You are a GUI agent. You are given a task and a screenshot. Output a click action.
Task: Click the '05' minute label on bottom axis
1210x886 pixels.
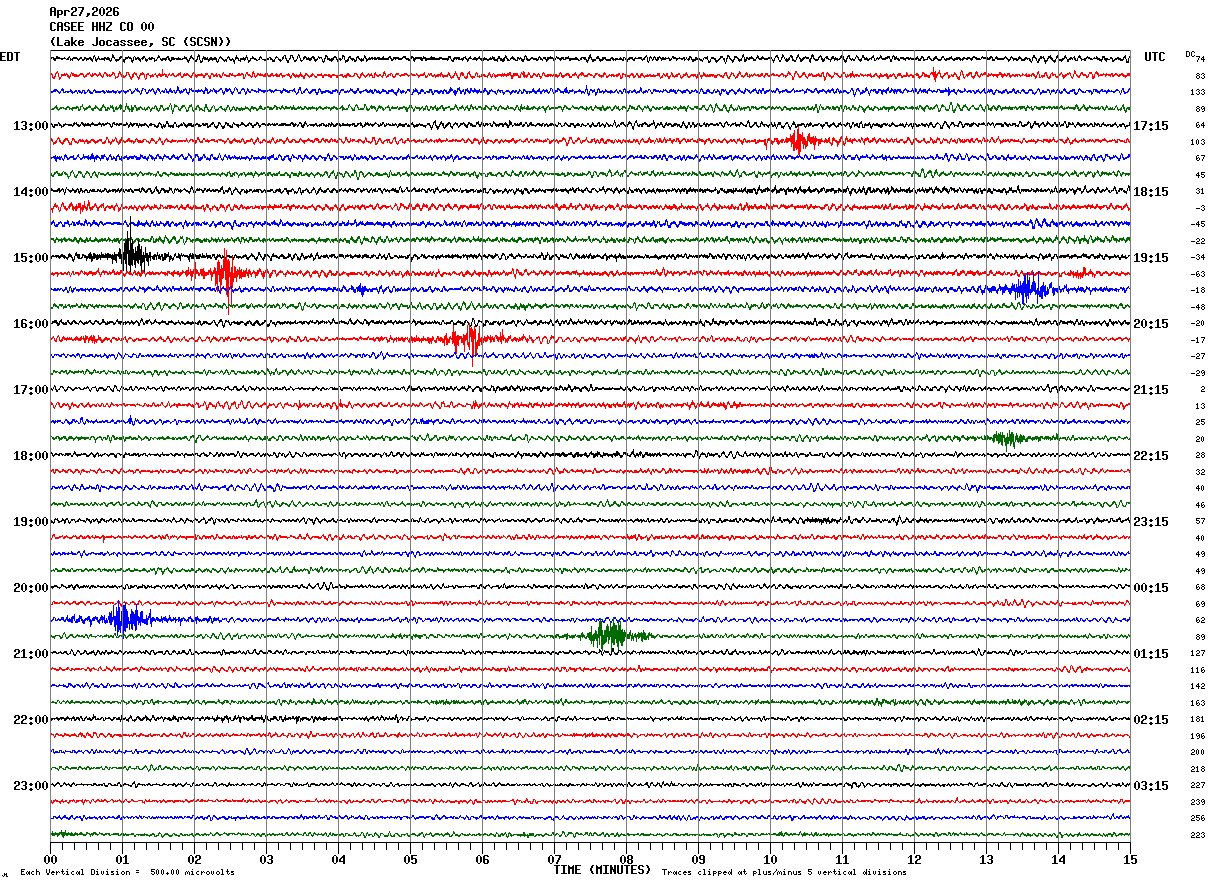click(x=410, y=859)
